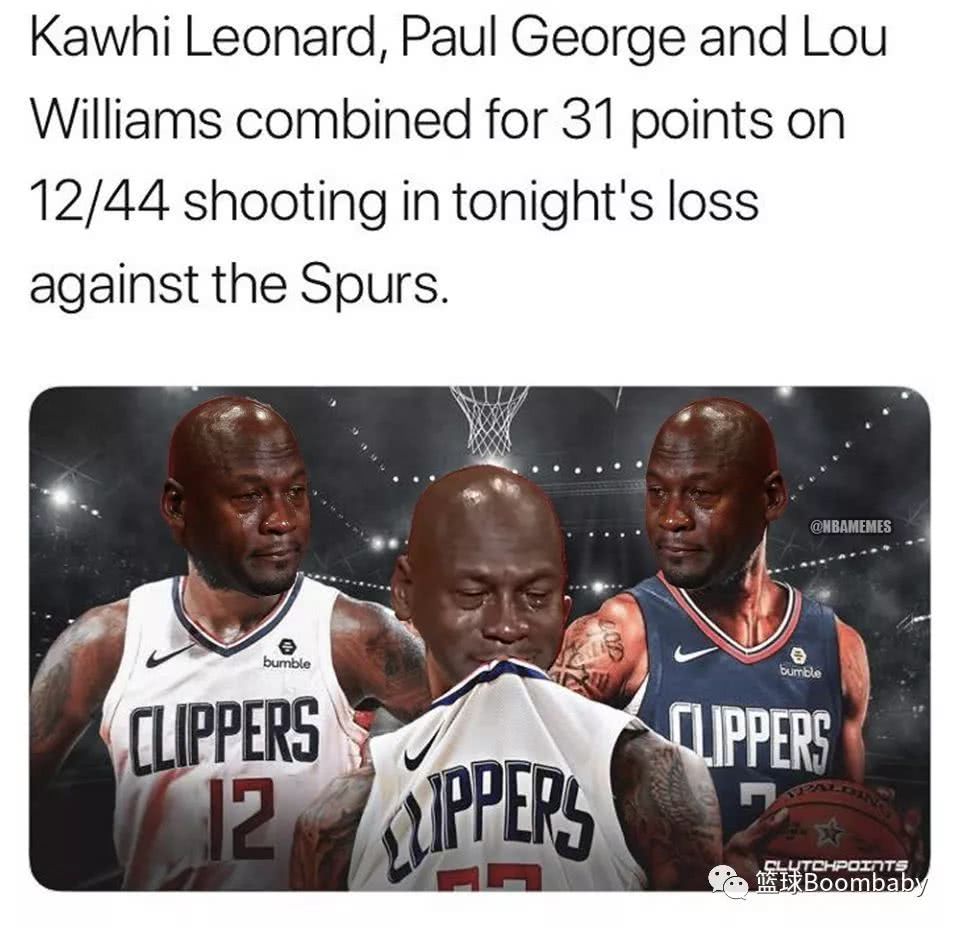Click the ClutchPoints logo watermark
This screenshot has height=928, width=960.
836,865
